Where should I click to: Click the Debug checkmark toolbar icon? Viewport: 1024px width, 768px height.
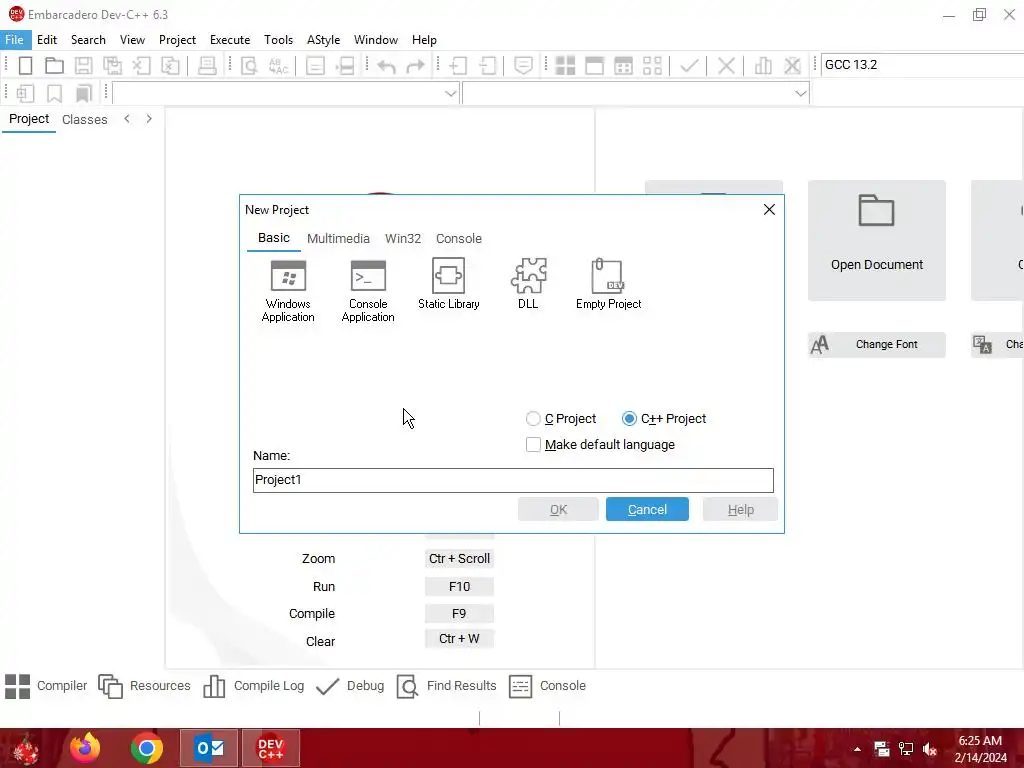click(690, 65)
